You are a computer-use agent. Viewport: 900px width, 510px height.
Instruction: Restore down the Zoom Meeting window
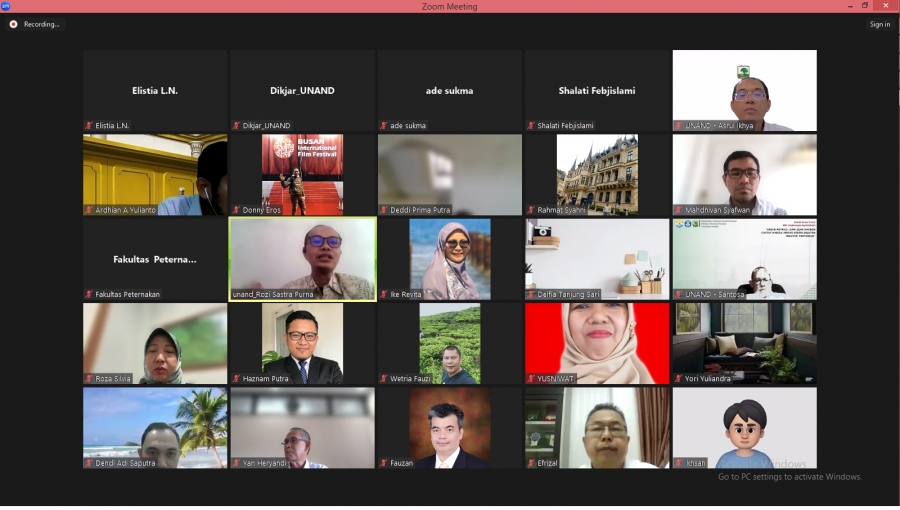[x=865, y=6]
